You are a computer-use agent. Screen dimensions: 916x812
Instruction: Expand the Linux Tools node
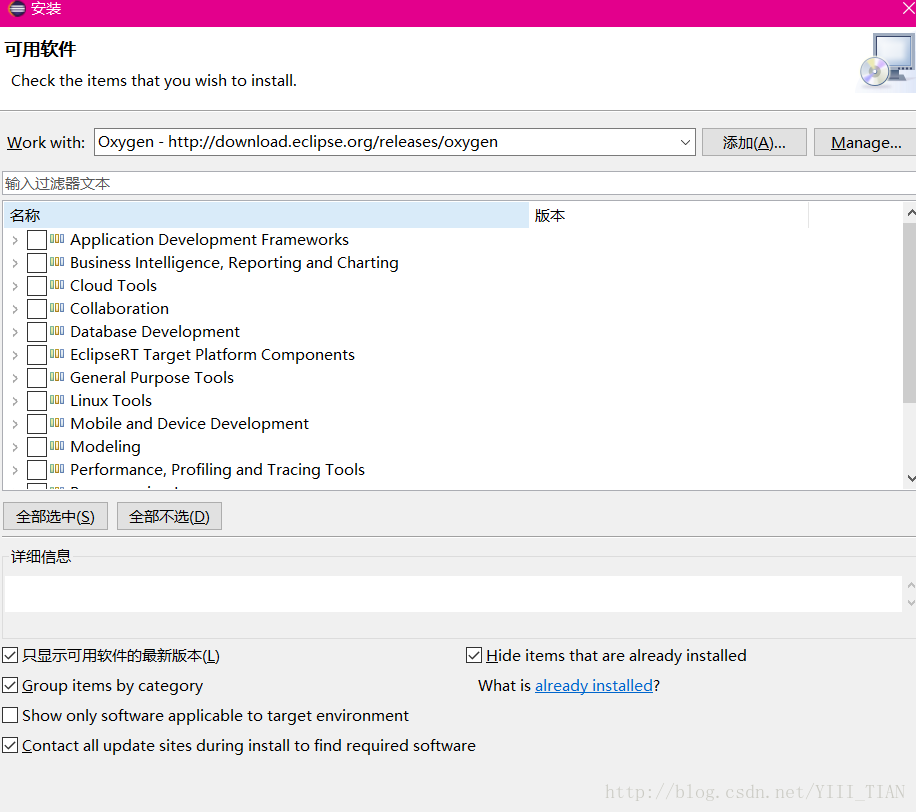click(x=15, y=401)
